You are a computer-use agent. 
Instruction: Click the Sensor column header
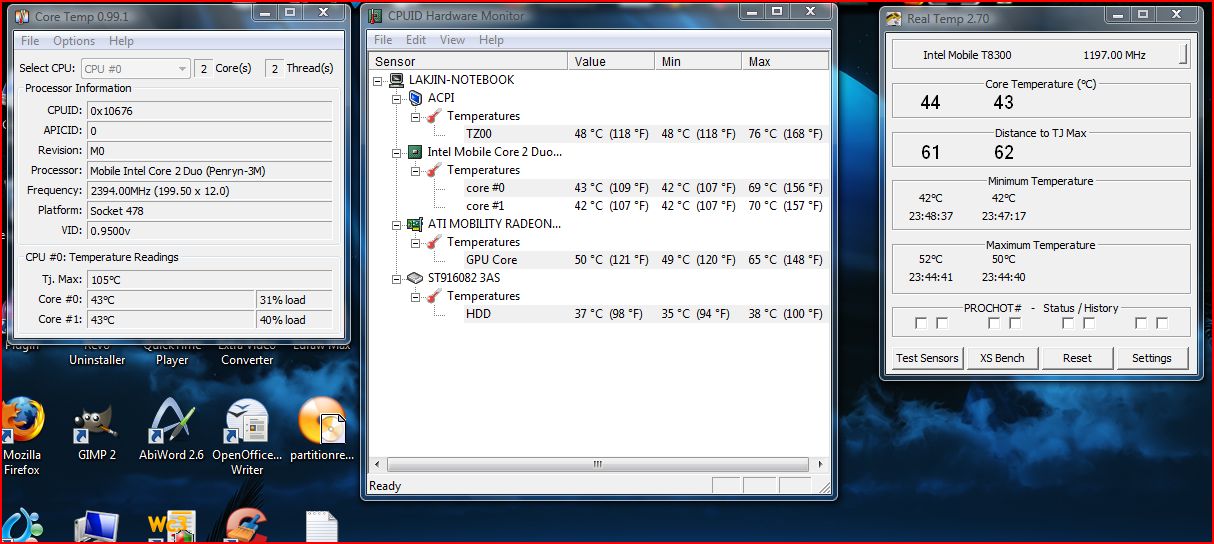pyautogui.click(x=468, y=61)
